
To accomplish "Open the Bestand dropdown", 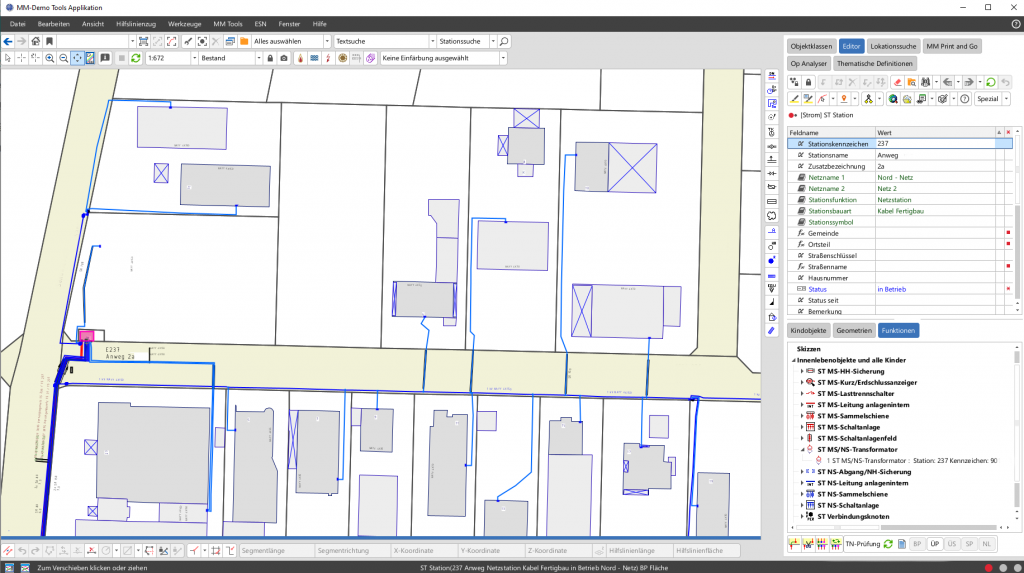I will pyautogui.click(x=228, y=58).
